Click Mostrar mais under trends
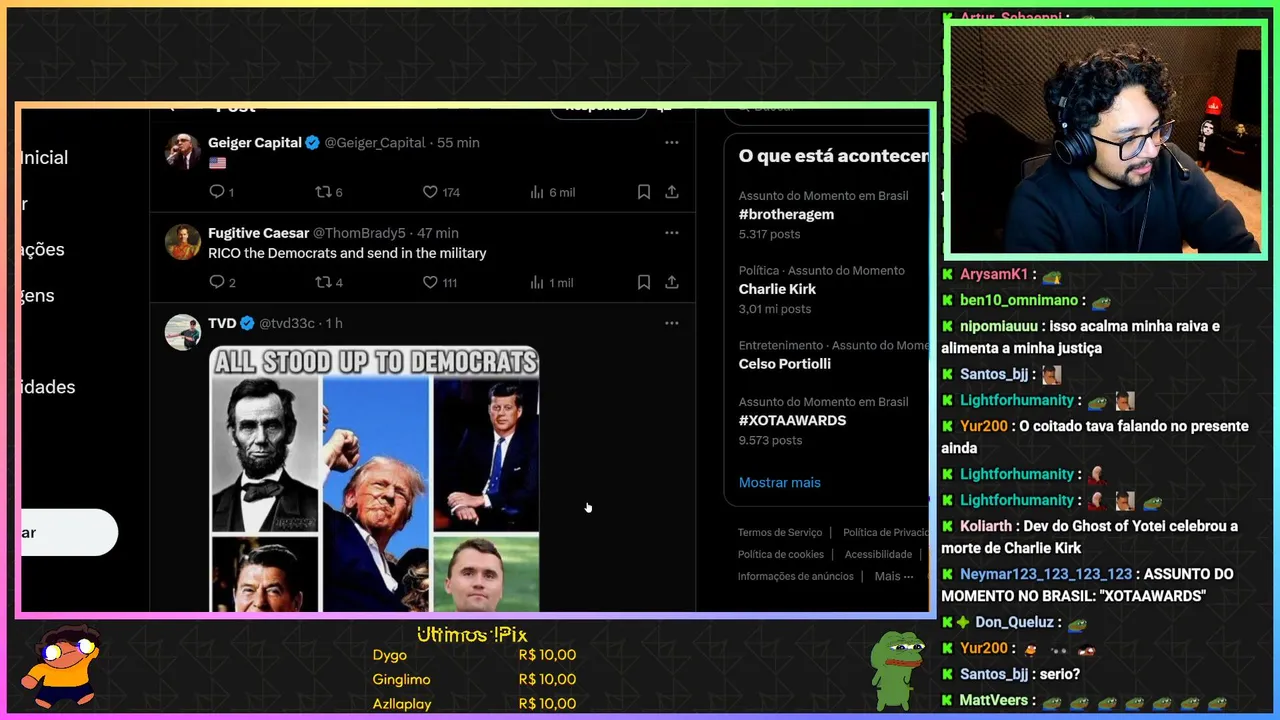 tap(780, 482)
